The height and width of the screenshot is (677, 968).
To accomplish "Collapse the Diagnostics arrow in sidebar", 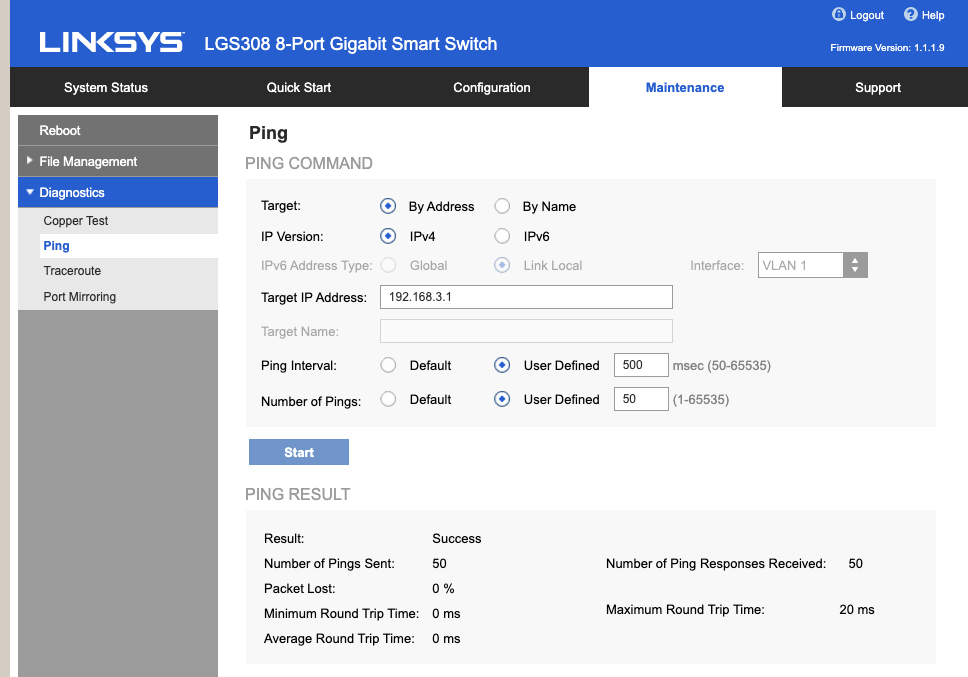I will [x=29, y=192].
